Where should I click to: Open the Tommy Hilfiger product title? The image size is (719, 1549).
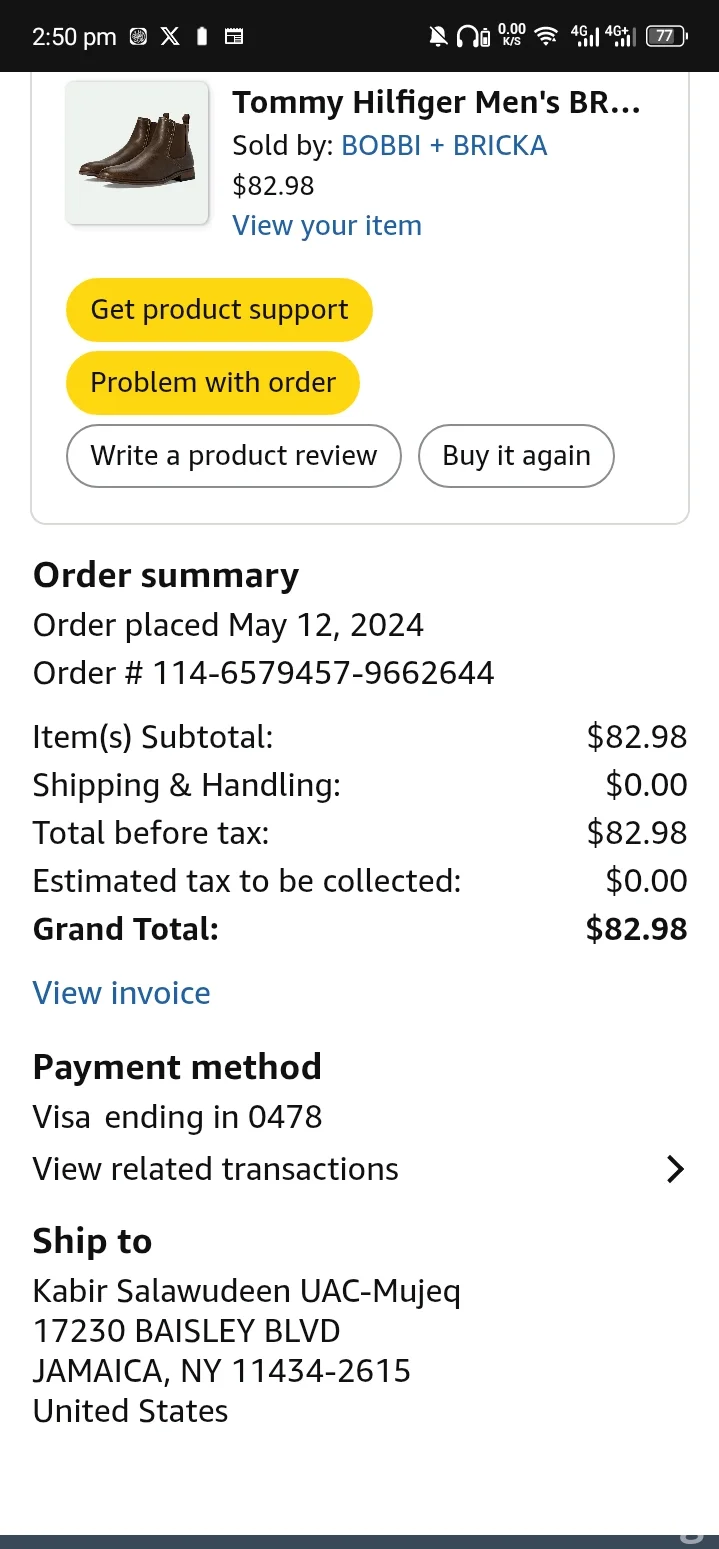[x=436, y=102]
